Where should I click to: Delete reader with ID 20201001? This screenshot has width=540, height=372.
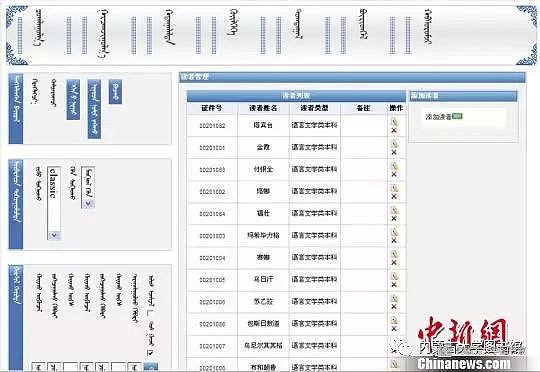tap(394, 153)
